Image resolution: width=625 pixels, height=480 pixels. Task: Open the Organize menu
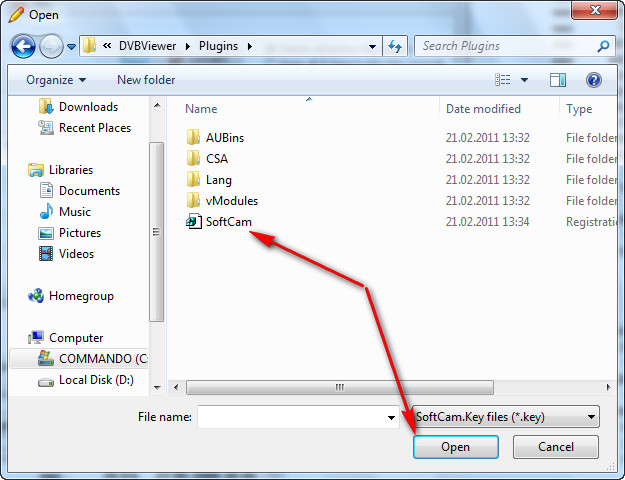56,80
